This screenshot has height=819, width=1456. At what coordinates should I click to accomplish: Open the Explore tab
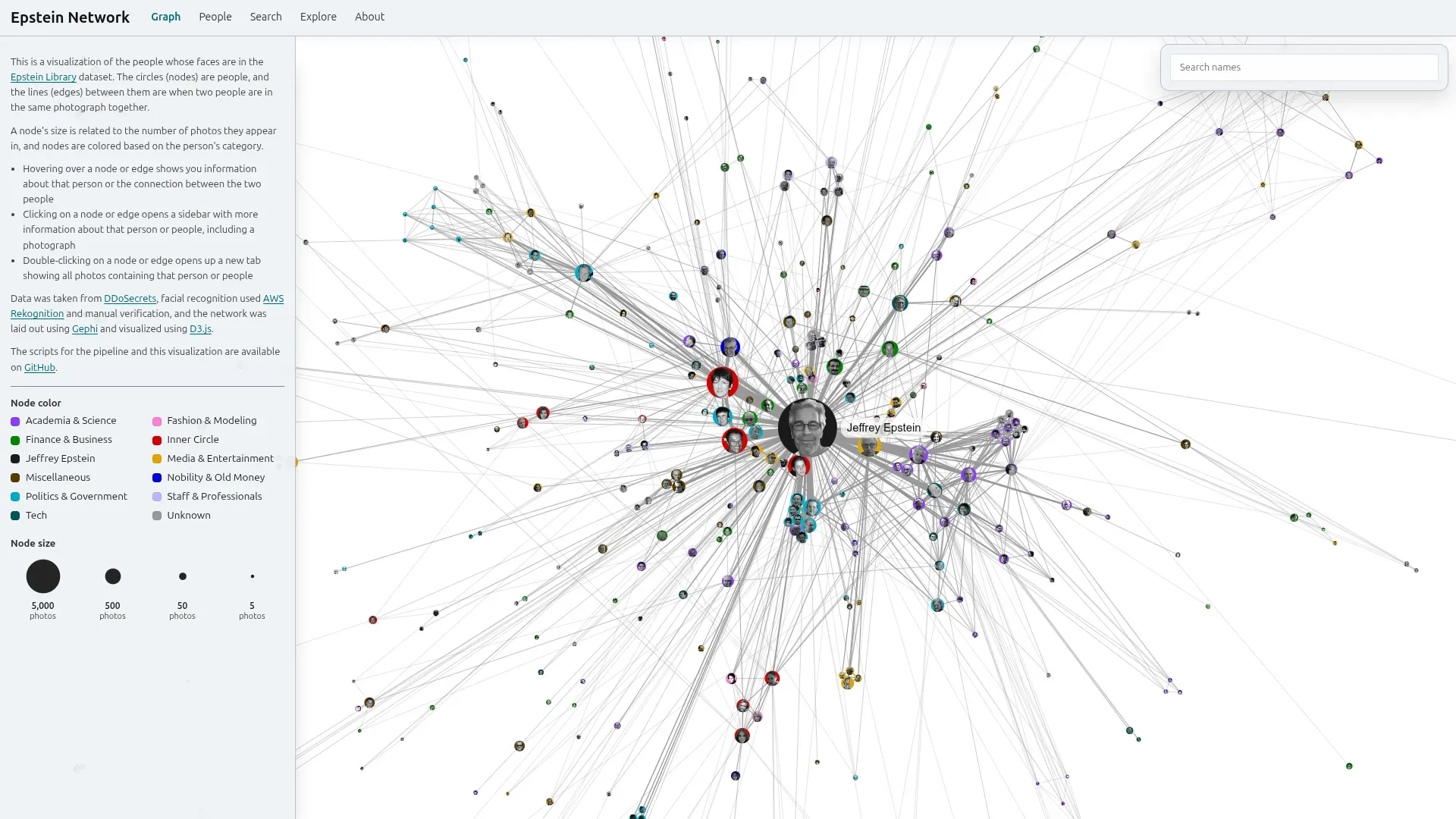(318, 17)
